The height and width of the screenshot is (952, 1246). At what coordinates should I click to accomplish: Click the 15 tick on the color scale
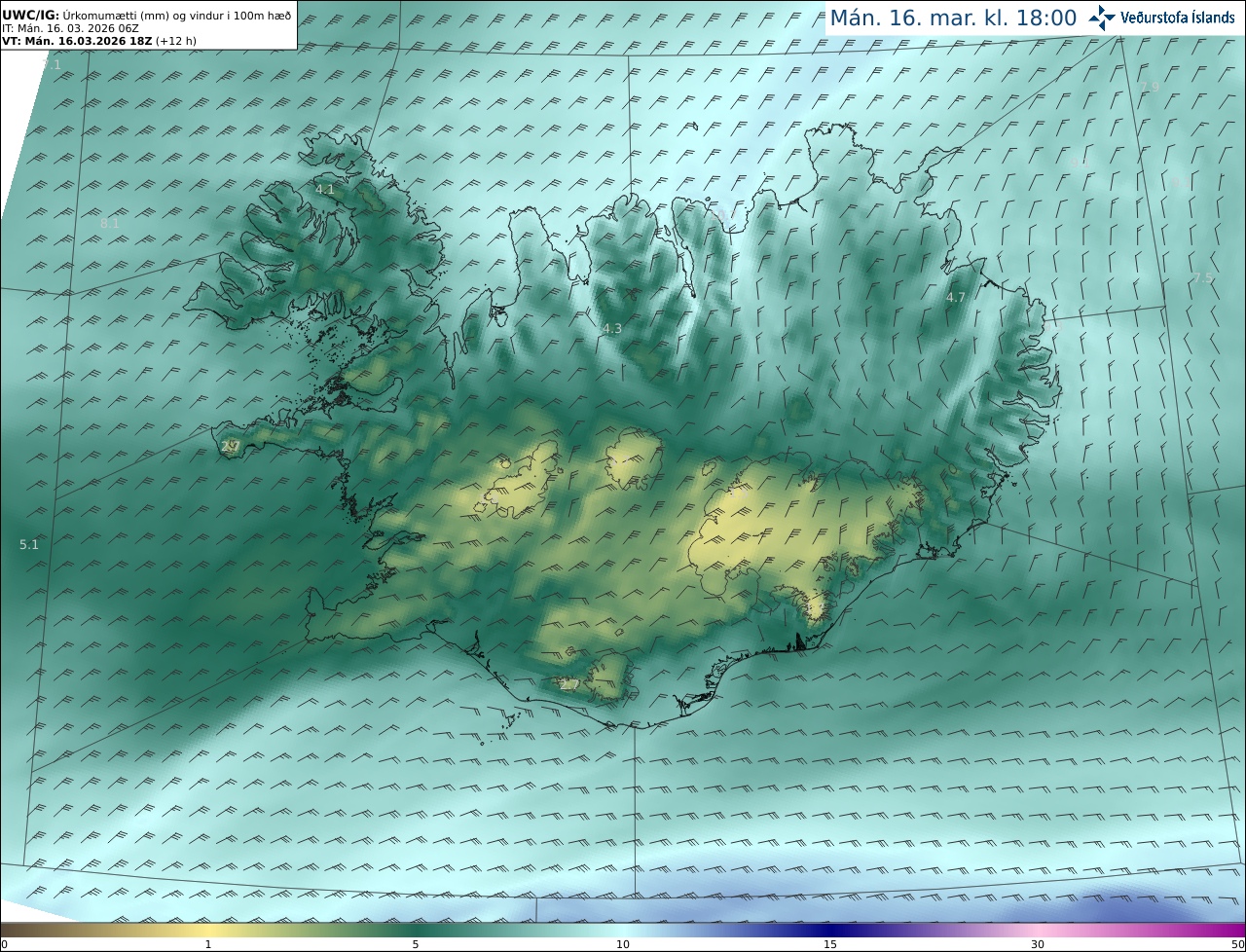click(x=830, y=944)
